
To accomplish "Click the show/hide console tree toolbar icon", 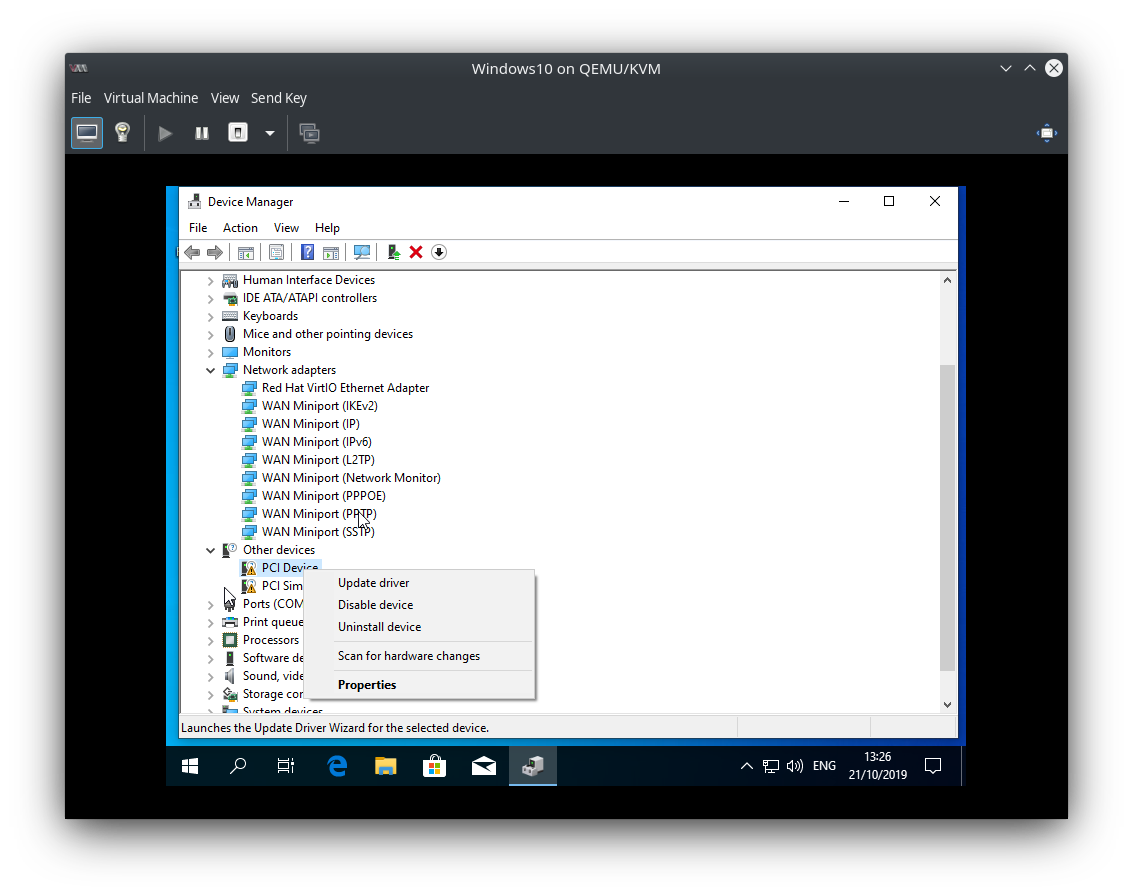I will tap(246, 252).
